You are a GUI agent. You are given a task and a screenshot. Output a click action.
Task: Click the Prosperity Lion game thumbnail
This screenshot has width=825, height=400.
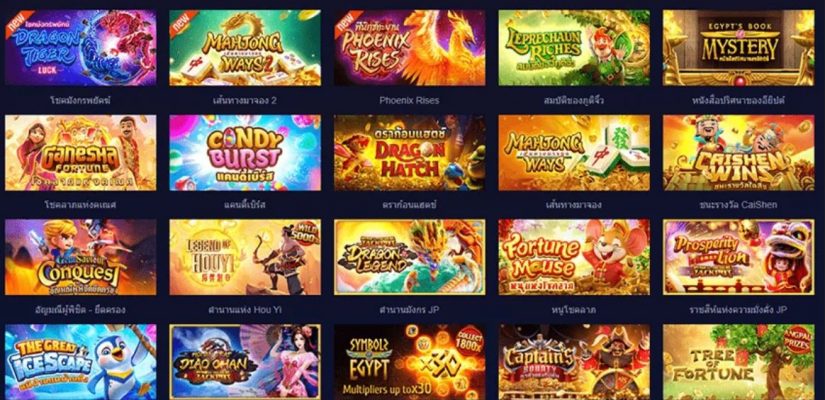tap(739, 257)
